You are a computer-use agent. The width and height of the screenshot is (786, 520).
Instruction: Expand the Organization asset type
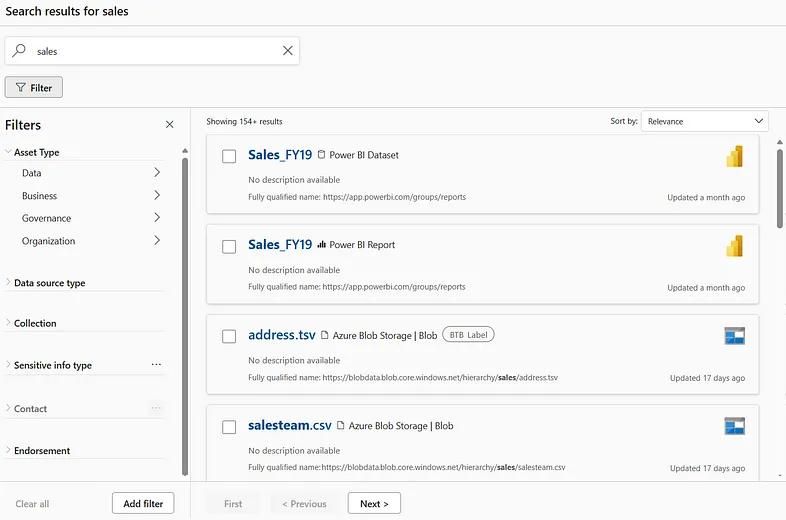pyautogui.click(x=157, y=241)
